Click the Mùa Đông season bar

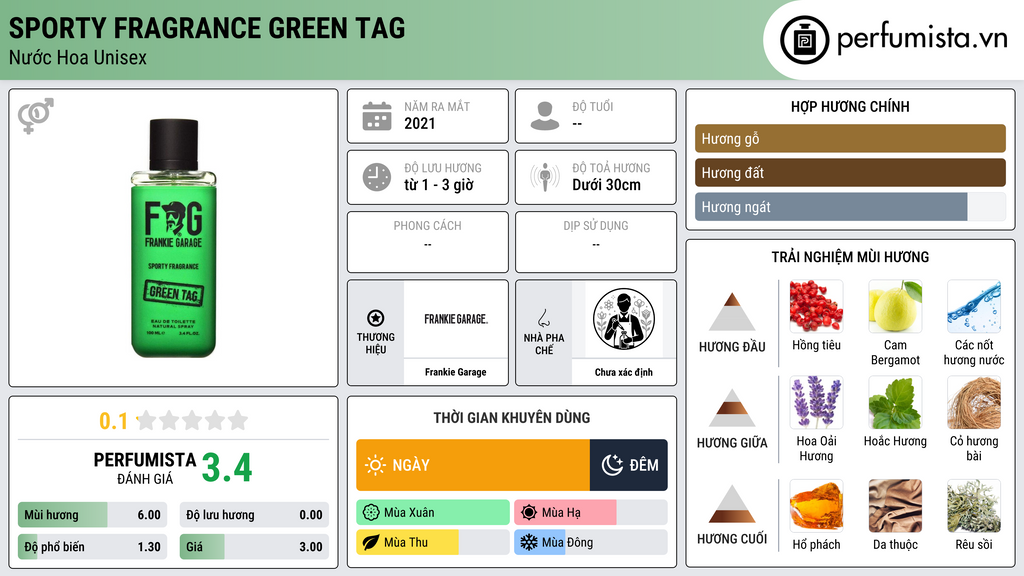(590, 542)
